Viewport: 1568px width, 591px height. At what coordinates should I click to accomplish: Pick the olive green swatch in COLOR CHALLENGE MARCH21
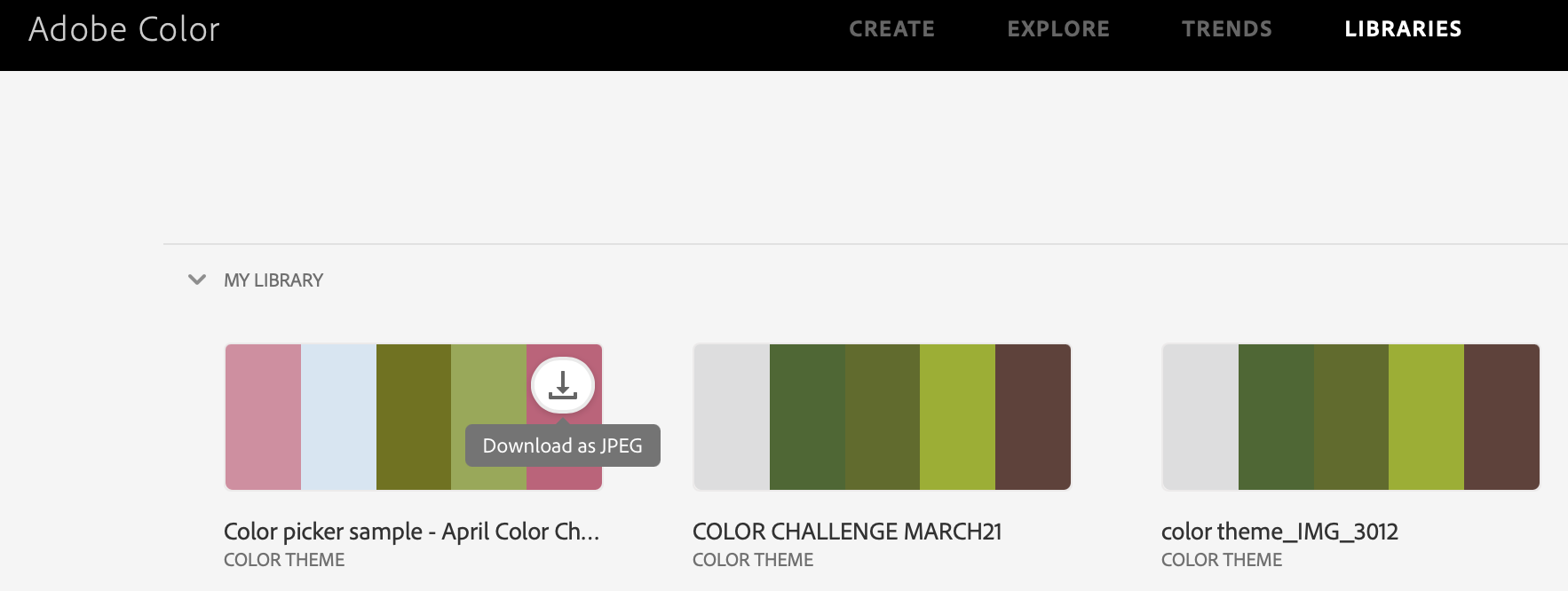pyautogui.click(x=883, y=417)
